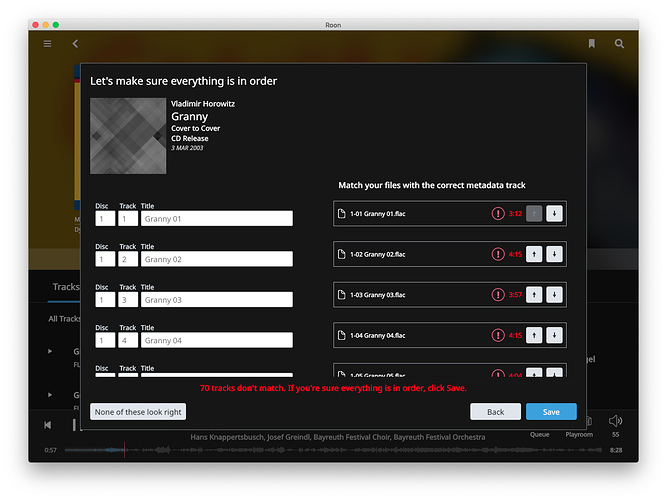Move 1-02 Granny 02.flac down

point(554,254)
